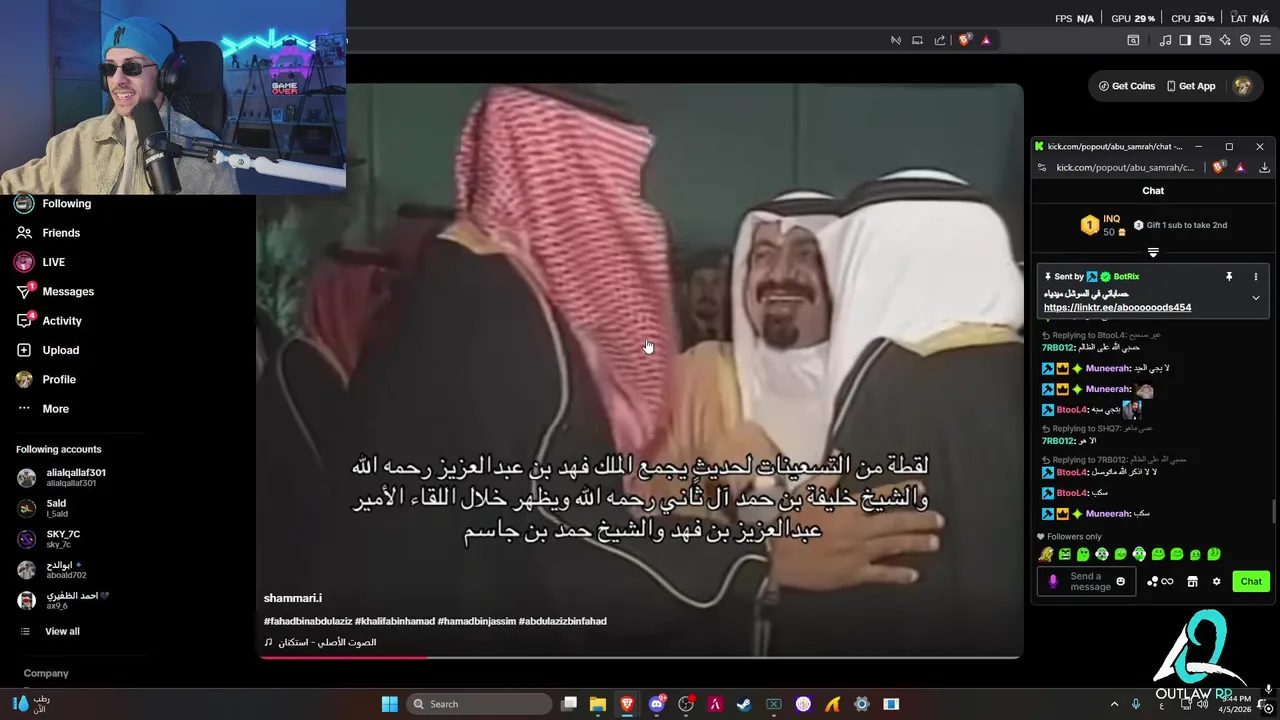This screenshot has height=720, width=1280.
Task: Open chat settings gear icon
Action: click(x=1217, y=582)
